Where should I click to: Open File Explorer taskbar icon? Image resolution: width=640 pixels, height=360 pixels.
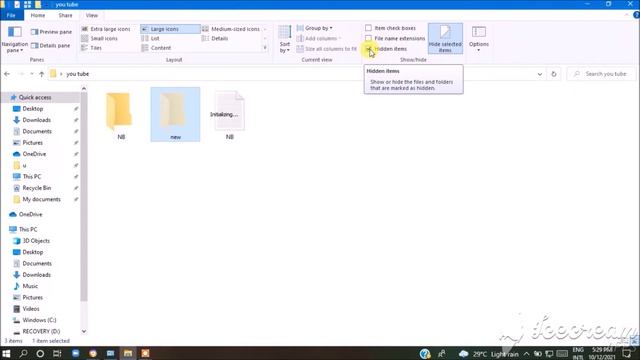pyautogui.click(x=128, y=353)
